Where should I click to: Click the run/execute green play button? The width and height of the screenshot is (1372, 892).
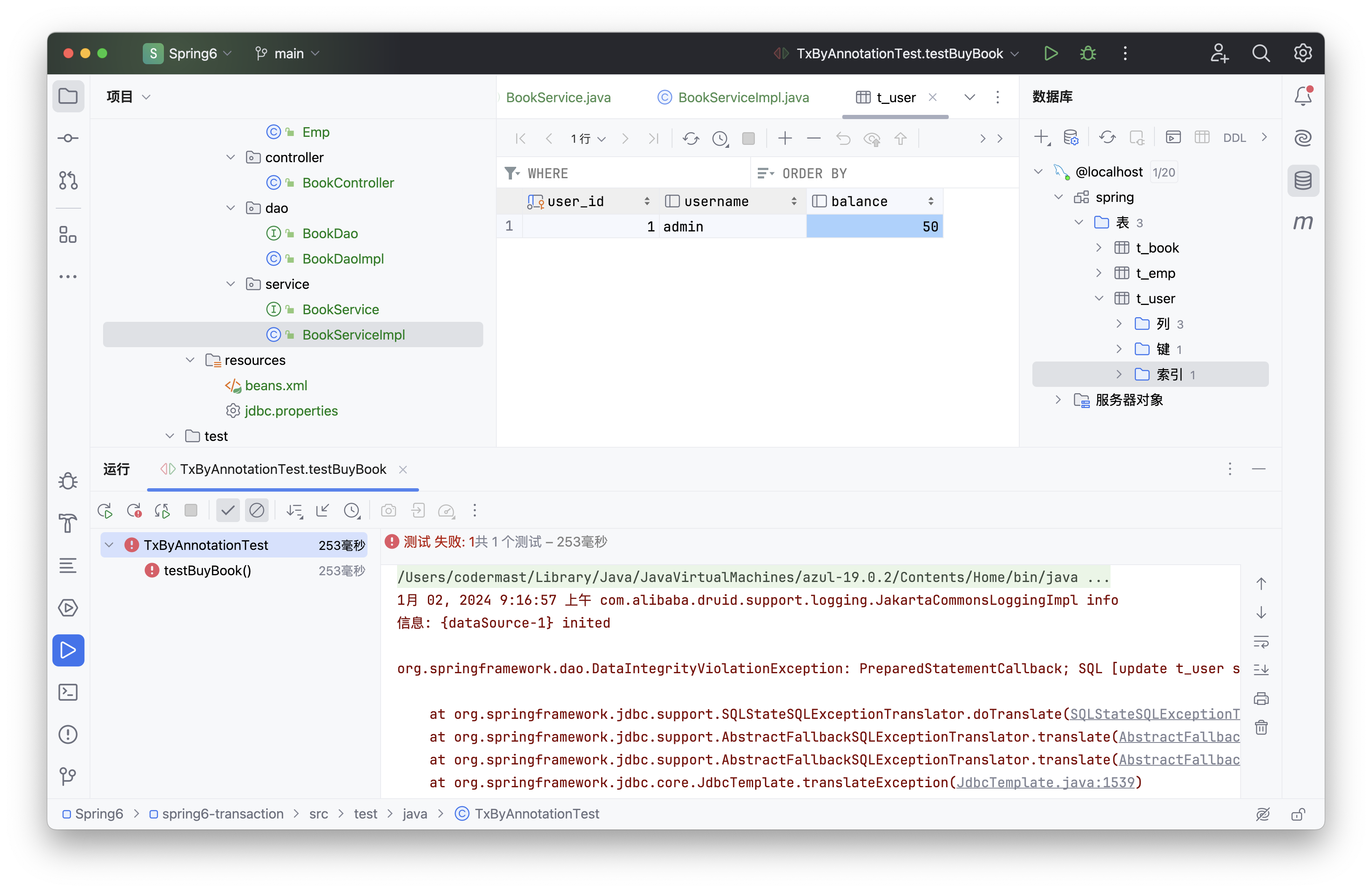(1051, 53)
